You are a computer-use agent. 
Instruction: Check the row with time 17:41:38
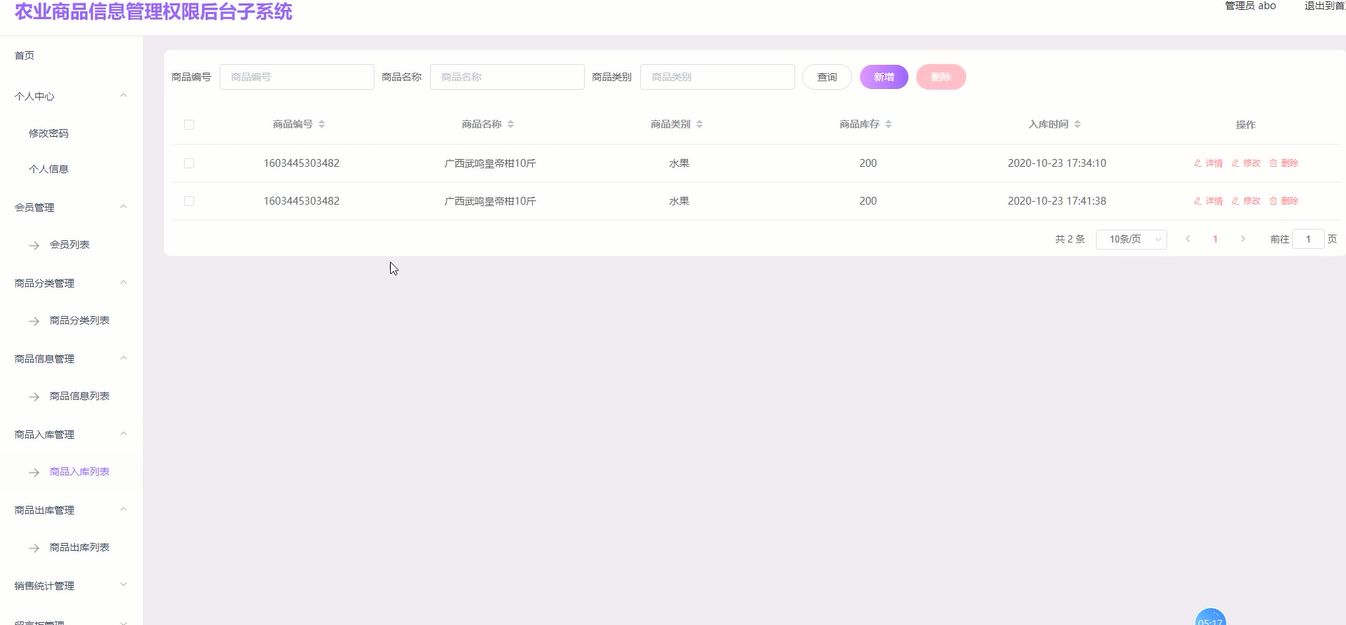pyautogui.click(x=189, y=201)
